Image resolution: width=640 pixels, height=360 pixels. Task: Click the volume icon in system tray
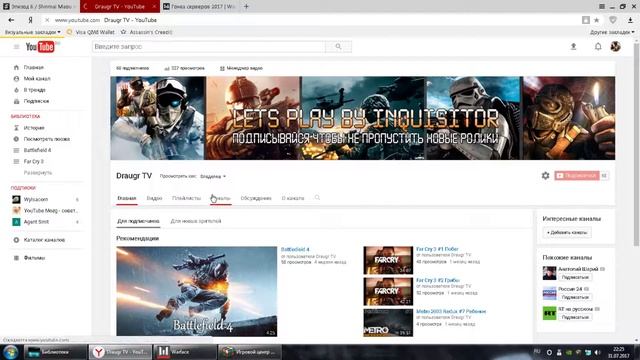coord(598,352)
